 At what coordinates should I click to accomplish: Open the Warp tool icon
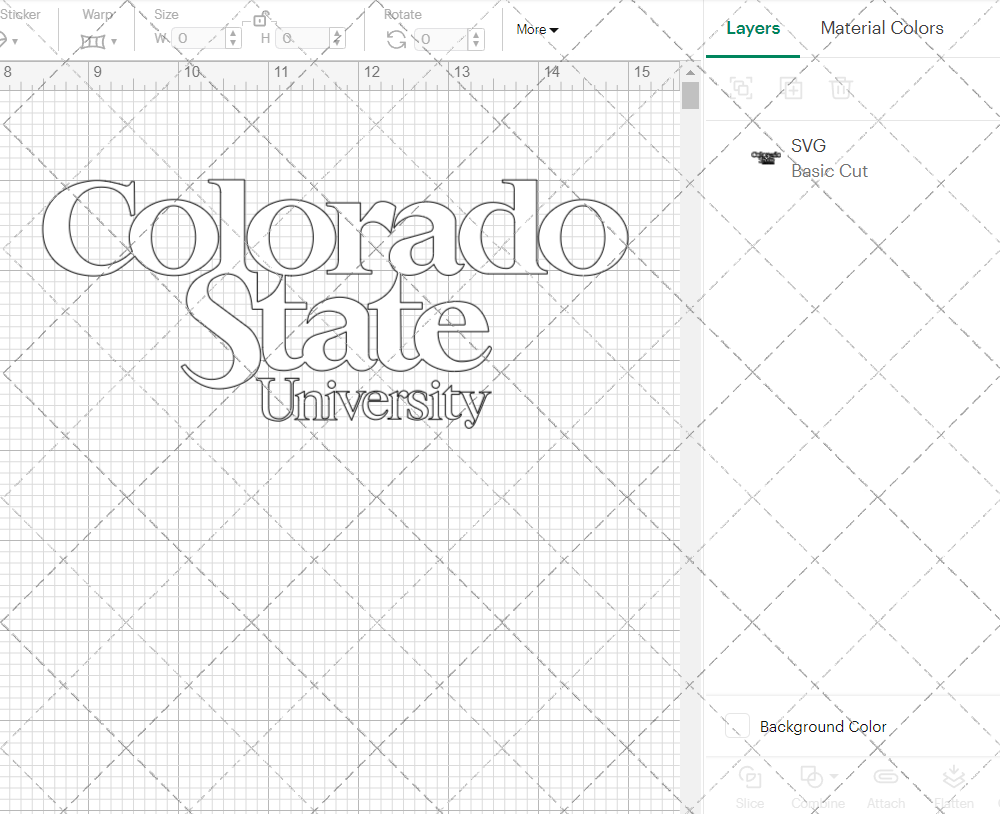92,41
